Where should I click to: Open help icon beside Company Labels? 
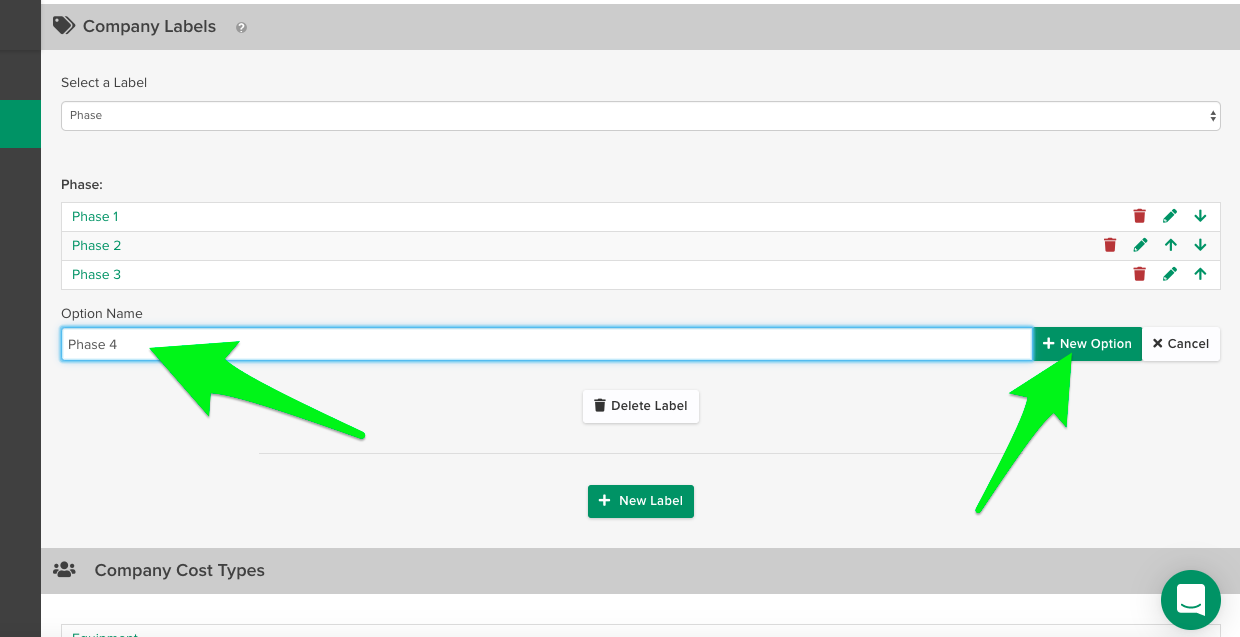pyautogui.click(x=241, y=28)
